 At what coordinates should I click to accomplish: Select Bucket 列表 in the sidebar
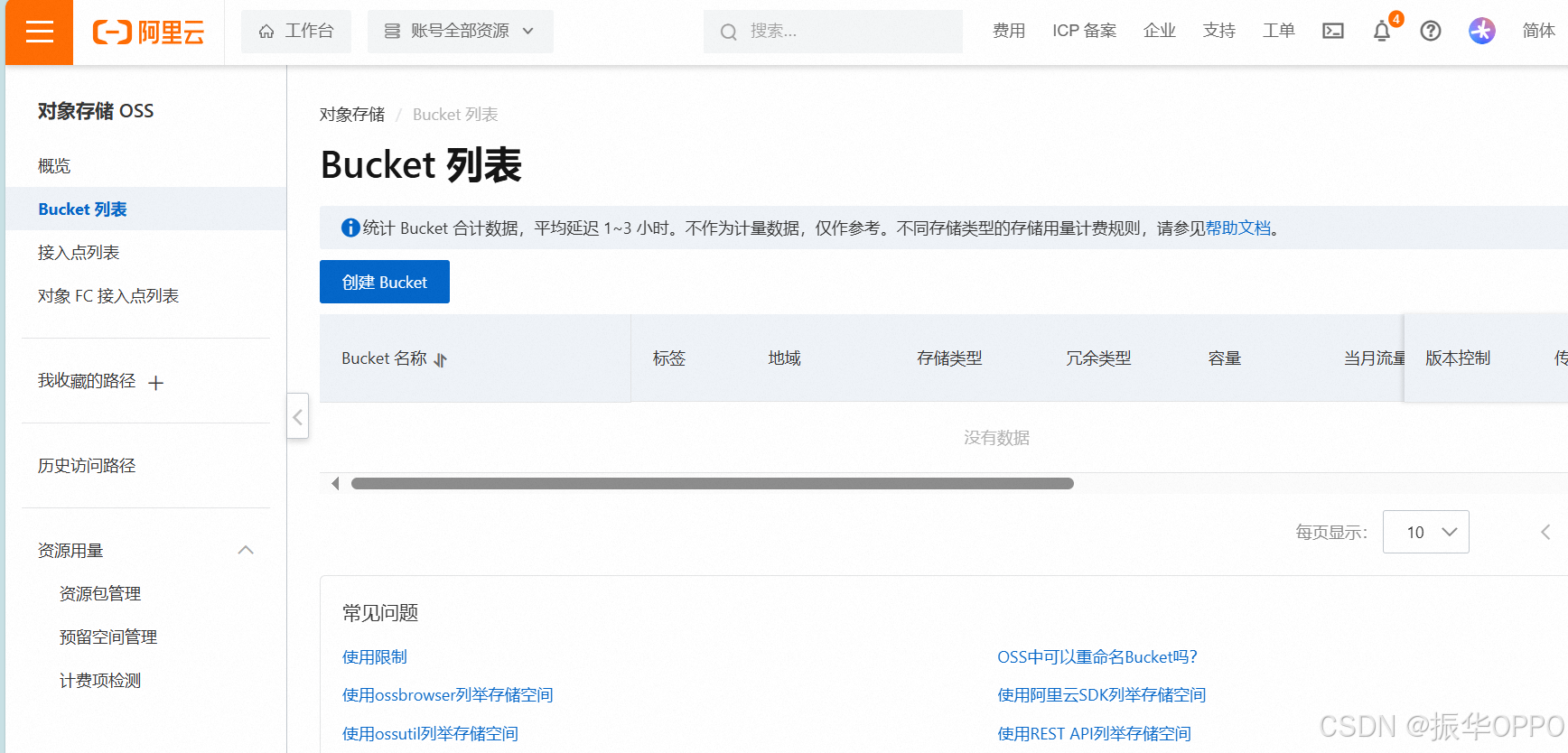click(x=145, y=209)
